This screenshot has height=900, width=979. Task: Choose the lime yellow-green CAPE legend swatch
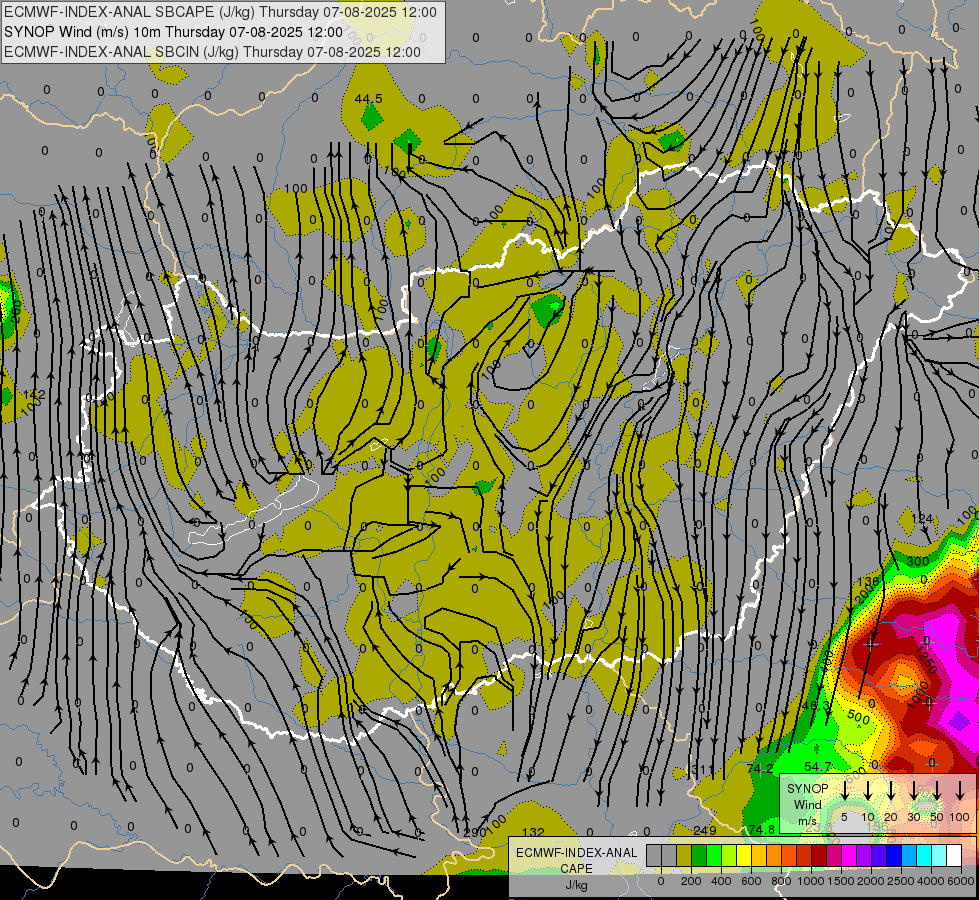coord(729,856)
